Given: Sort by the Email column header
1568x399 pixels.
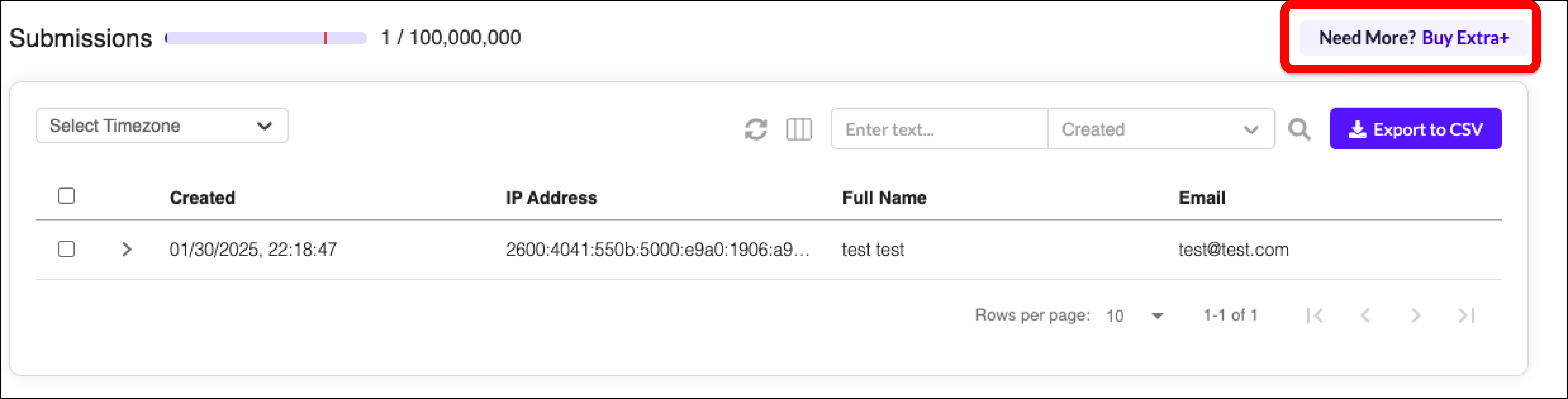Looking at the screenshot, I should click(x=1202, y=197).
